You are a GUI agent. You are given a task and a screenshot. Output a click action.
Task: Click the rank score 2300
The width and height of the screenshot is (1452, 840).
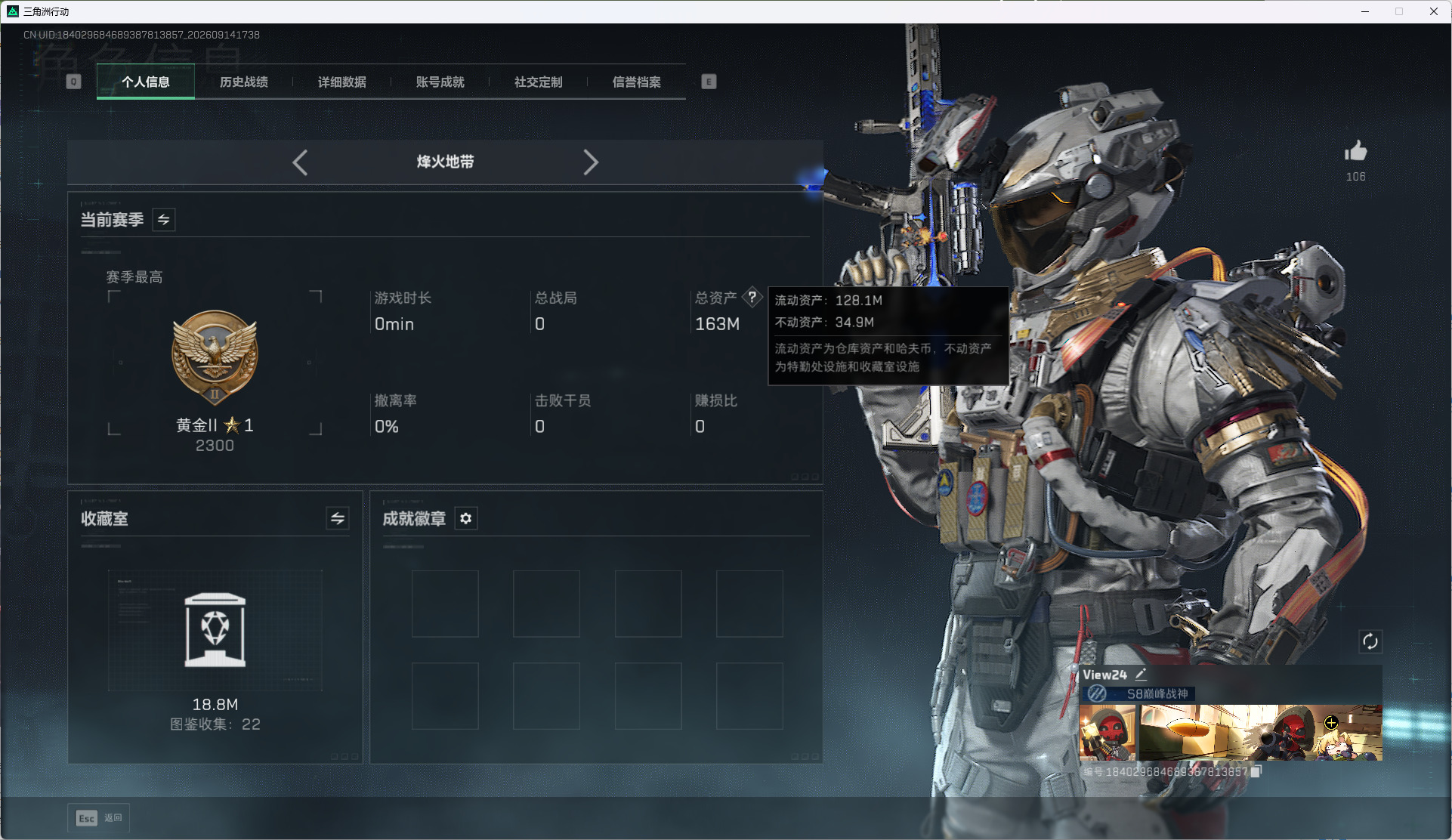coord(215,446)
